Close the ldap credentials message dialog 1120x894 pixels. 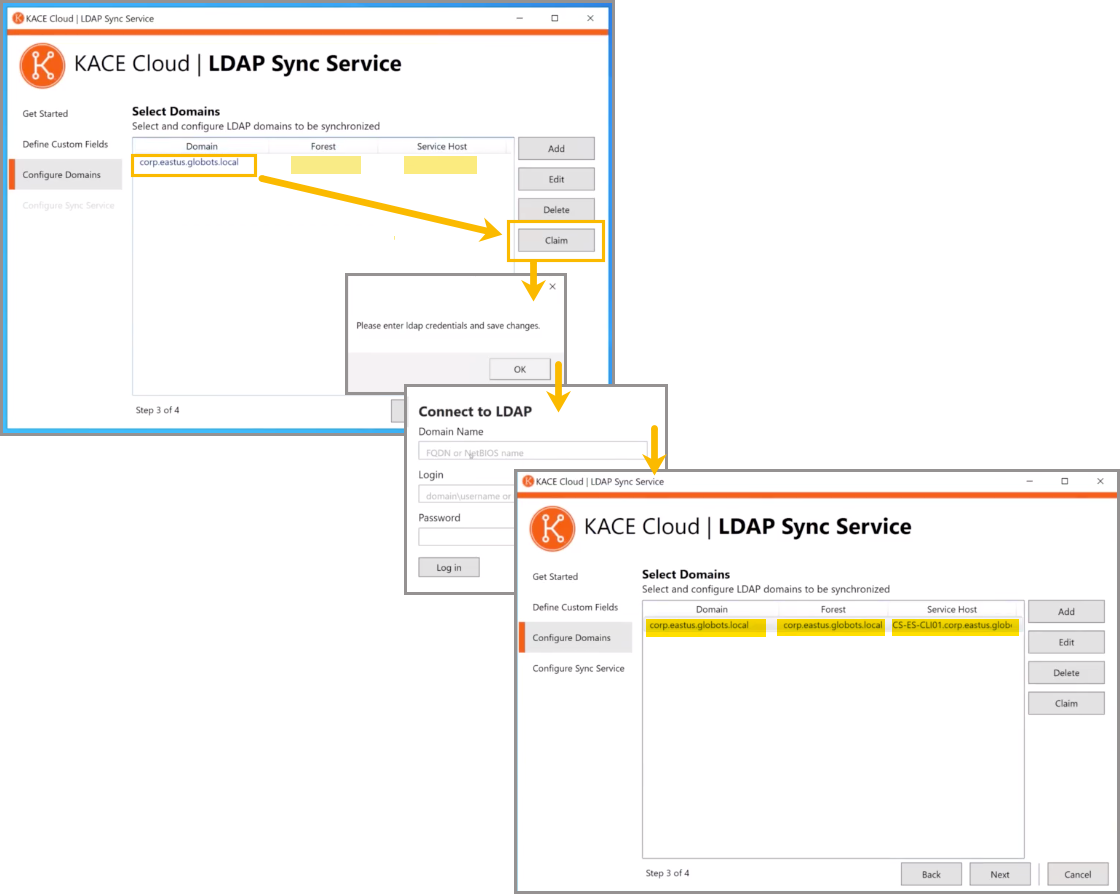pos(552,286)
